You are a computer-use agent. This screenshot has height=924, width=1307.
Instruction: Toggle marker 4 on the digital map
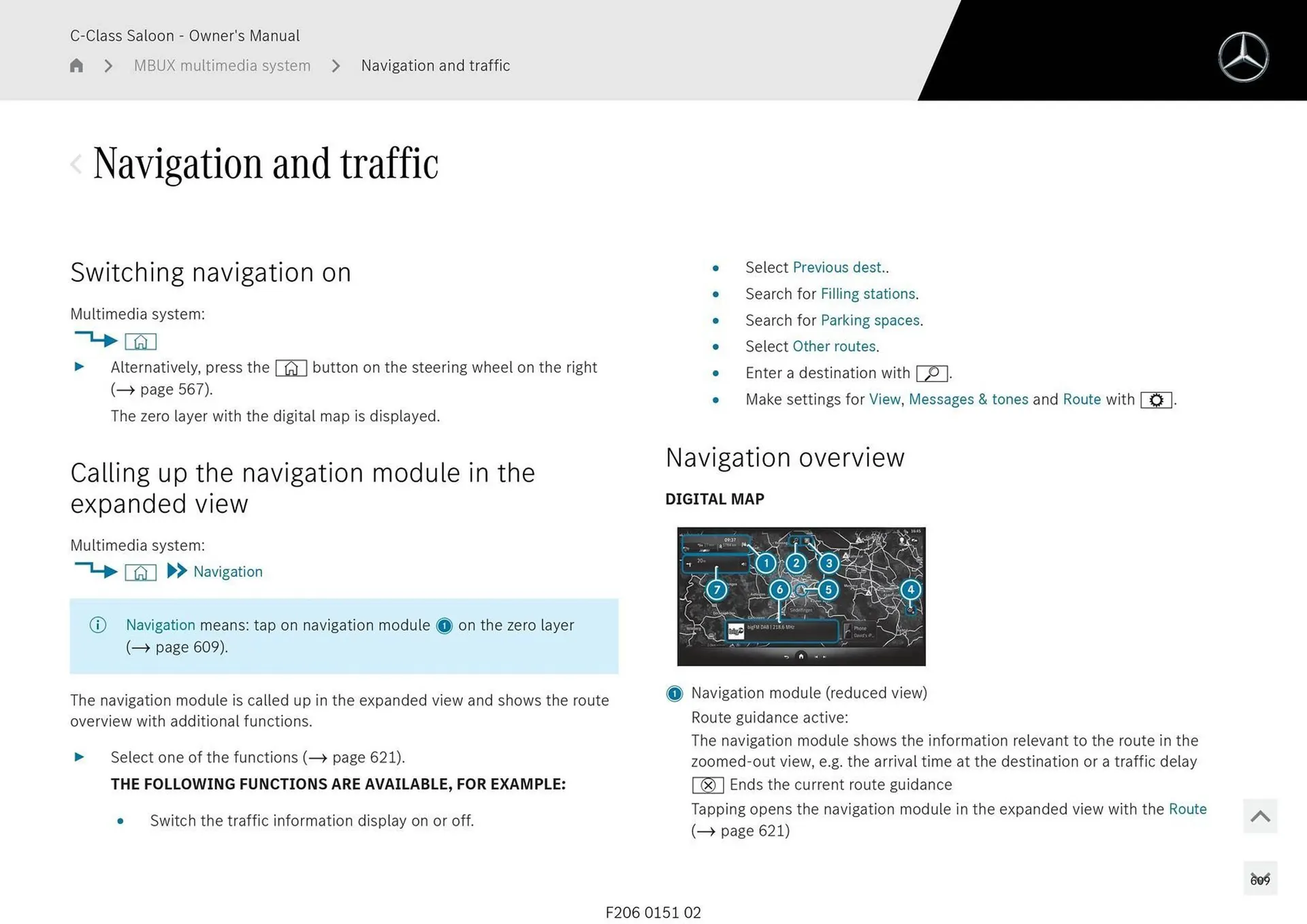[910, 591]
